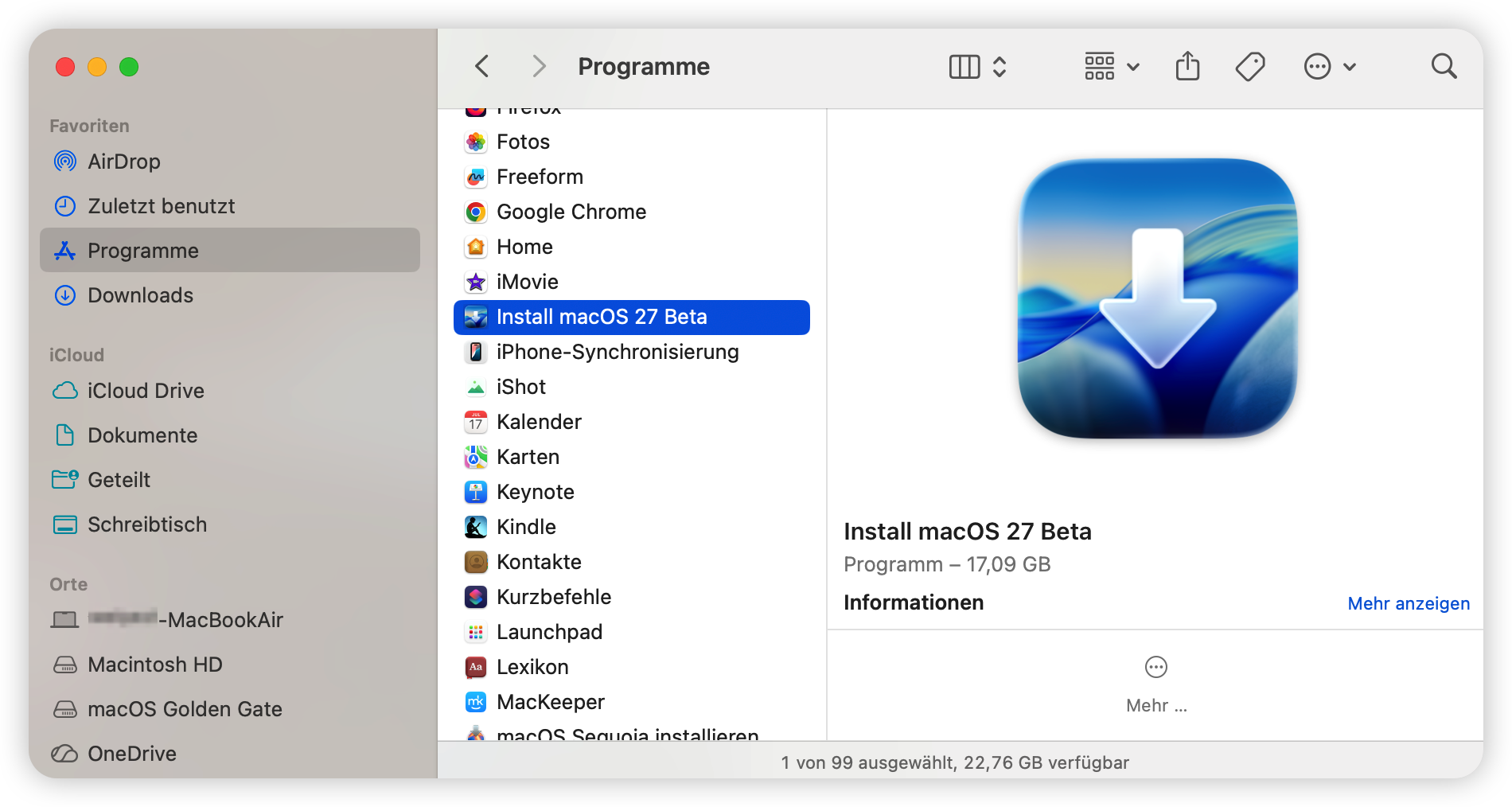Select the Fotos row name
The width and height of the screenshot is (1512, 807).
523,142
